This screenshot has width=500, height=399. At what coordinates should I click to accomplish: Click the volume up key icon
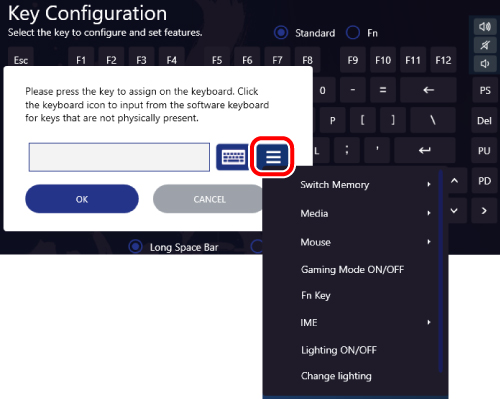pos(485,26)
